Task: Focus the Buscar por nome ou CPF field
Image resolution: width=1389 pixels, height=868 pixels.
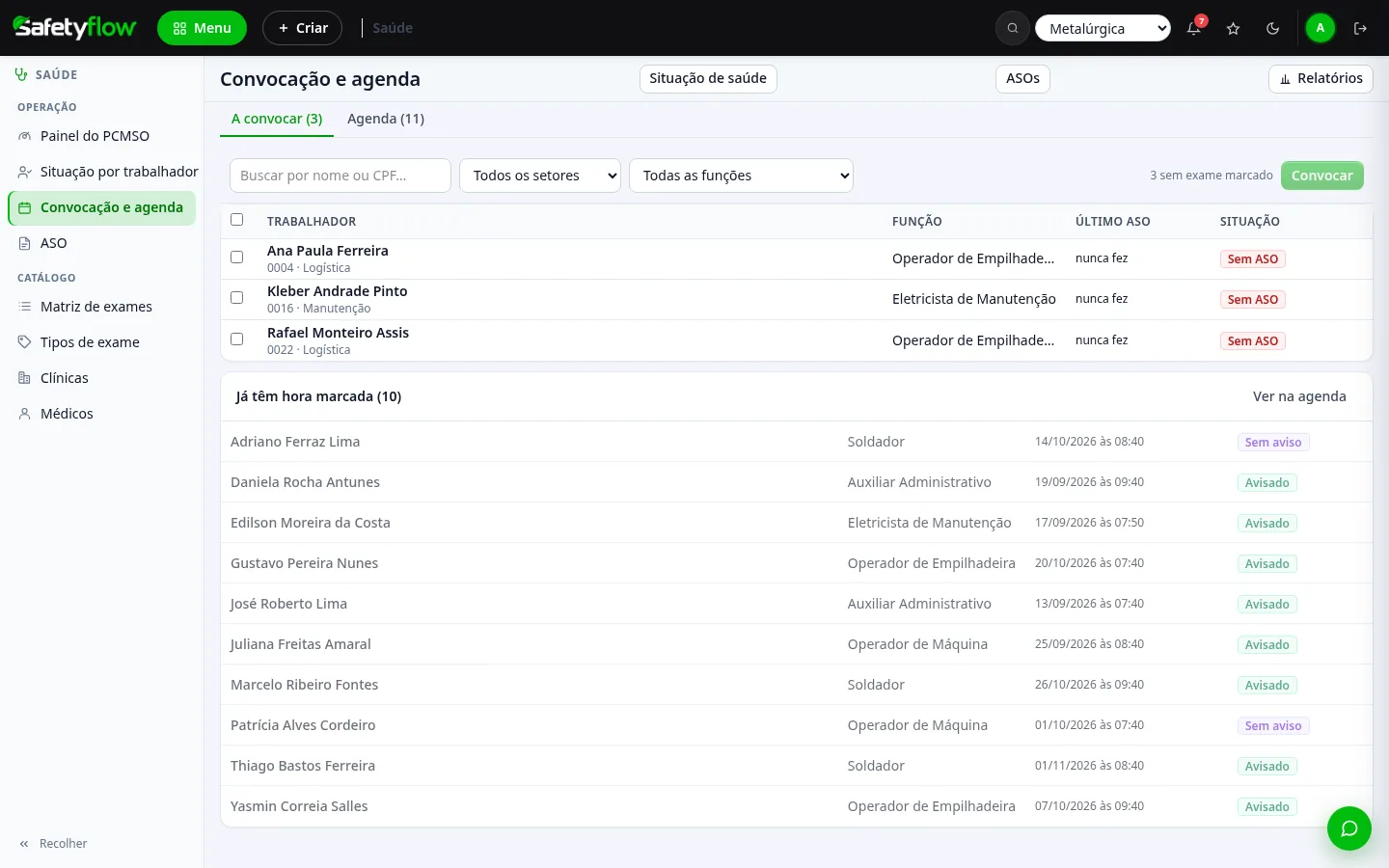Action: point(340,176)
